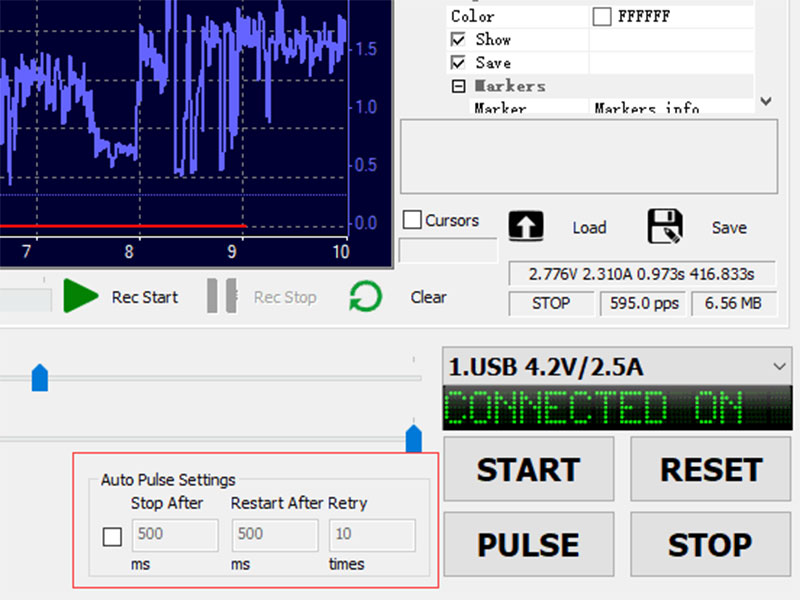Enable the Auto Pulse Settings checkbox
Screen dimensions: 800x600
pos(113,537)
